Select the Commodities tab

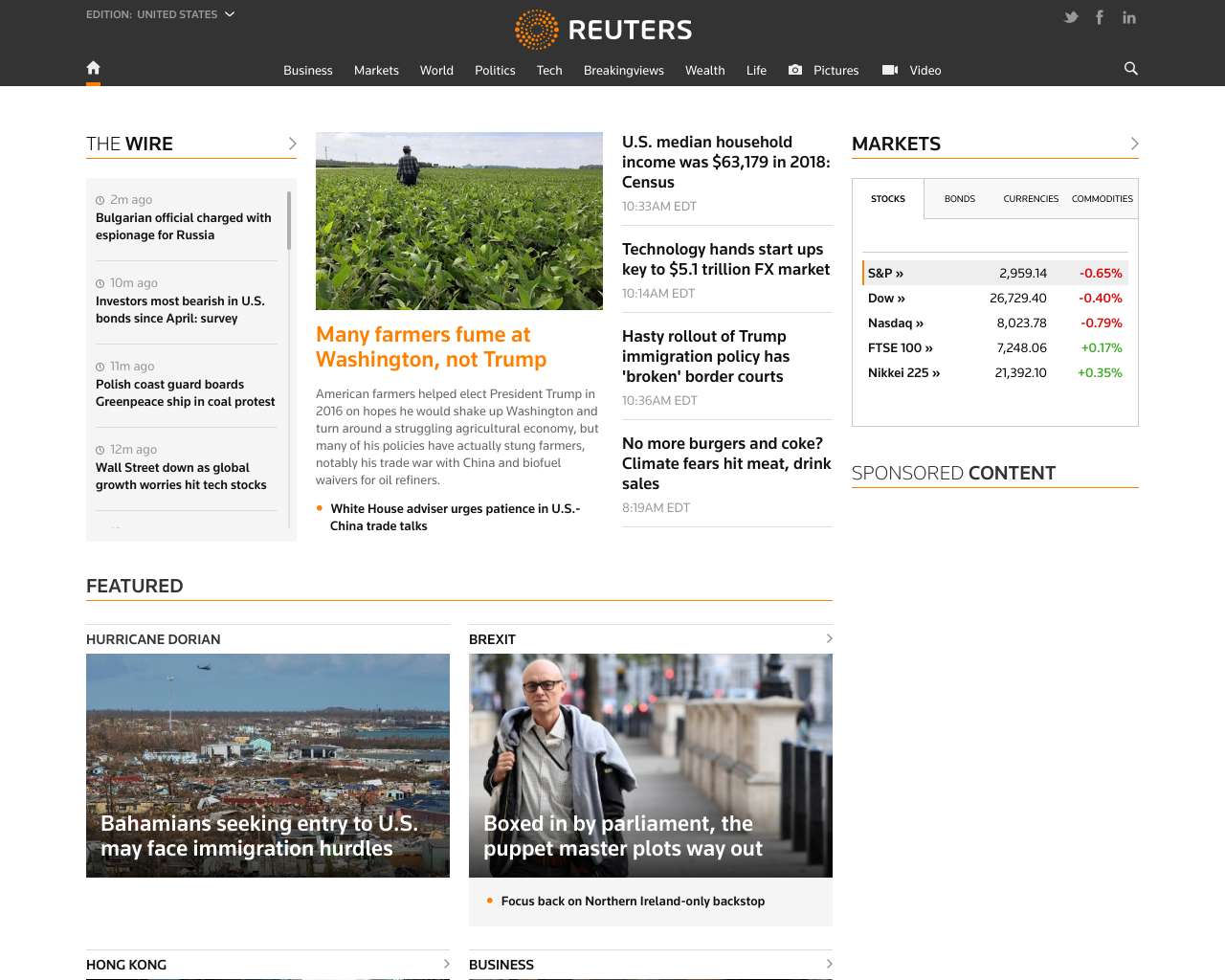[1102, 199]
